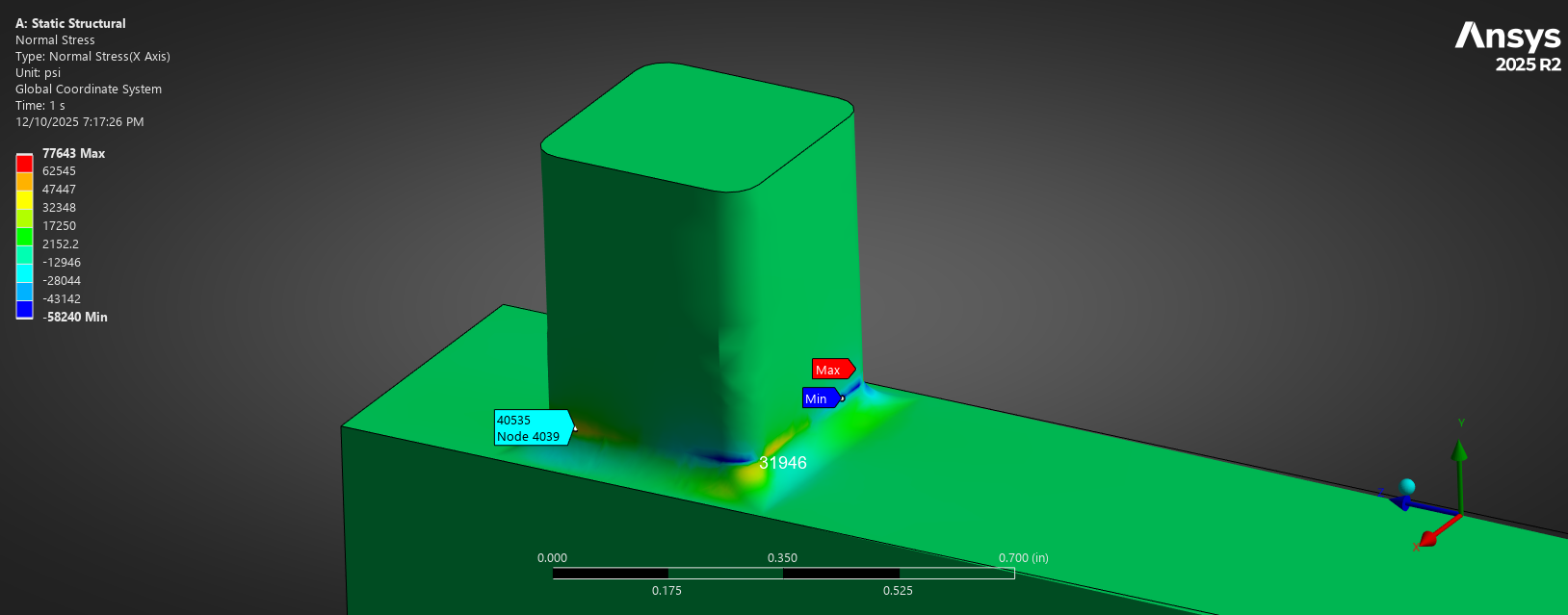Image resolution: width=1568 pixels, height=615 pixels.
Task: Click the -58240 Min legend value
Action: (x=75, y=317)
